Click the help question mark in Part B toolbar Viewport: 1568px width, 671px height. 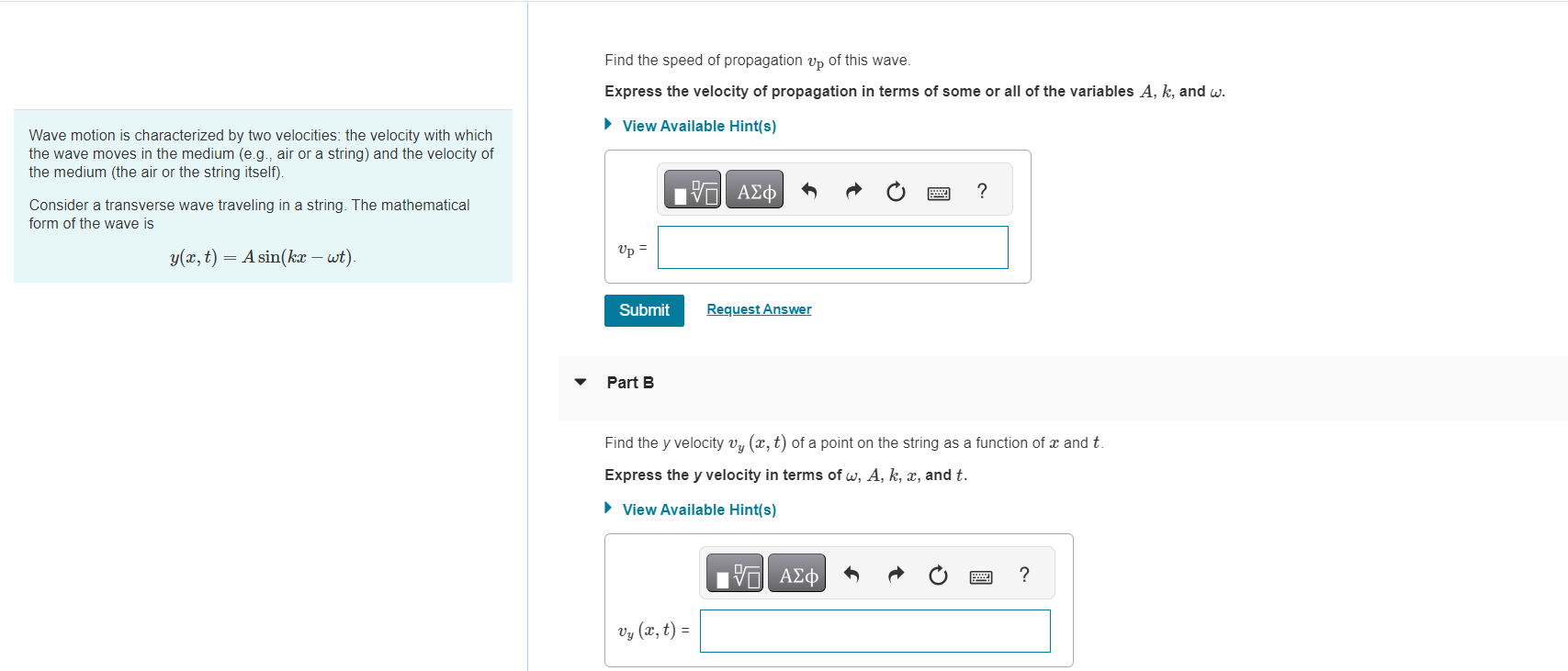[x=1023, y=575]
